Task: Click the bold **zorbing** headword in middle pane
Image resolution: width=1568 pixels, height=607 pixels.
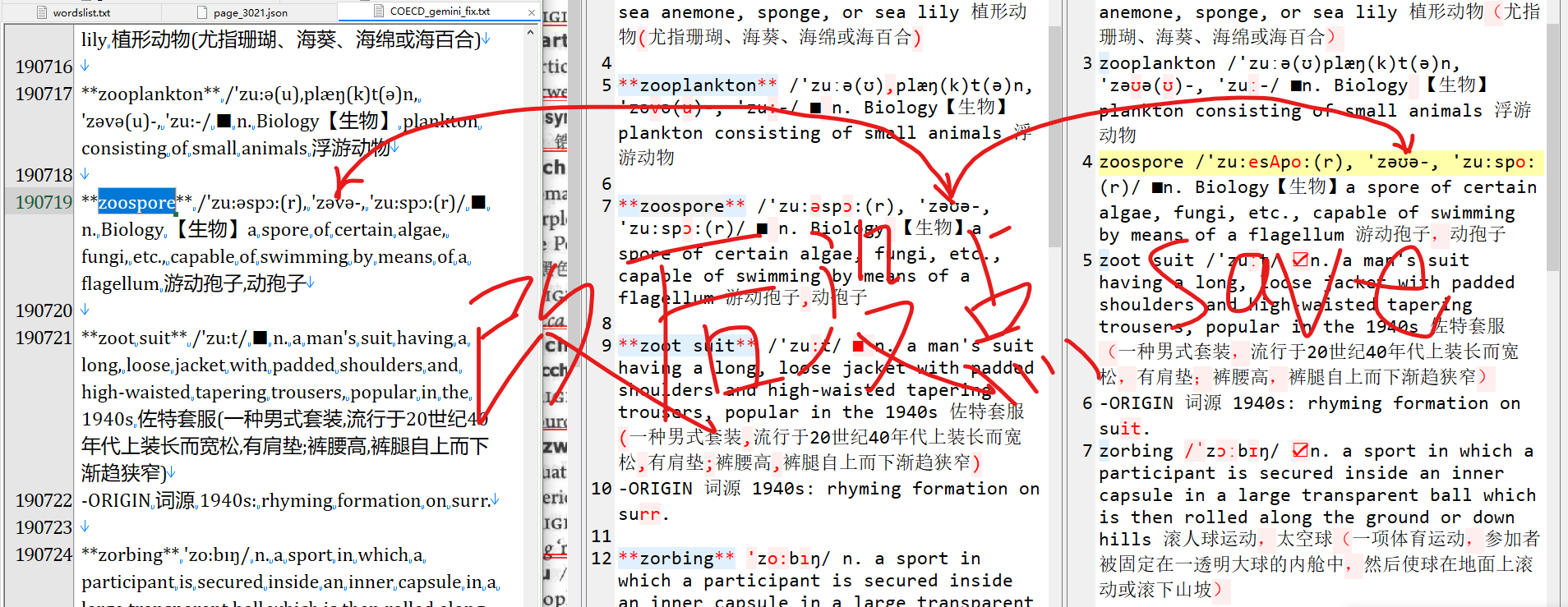Action: pos(676,559)
